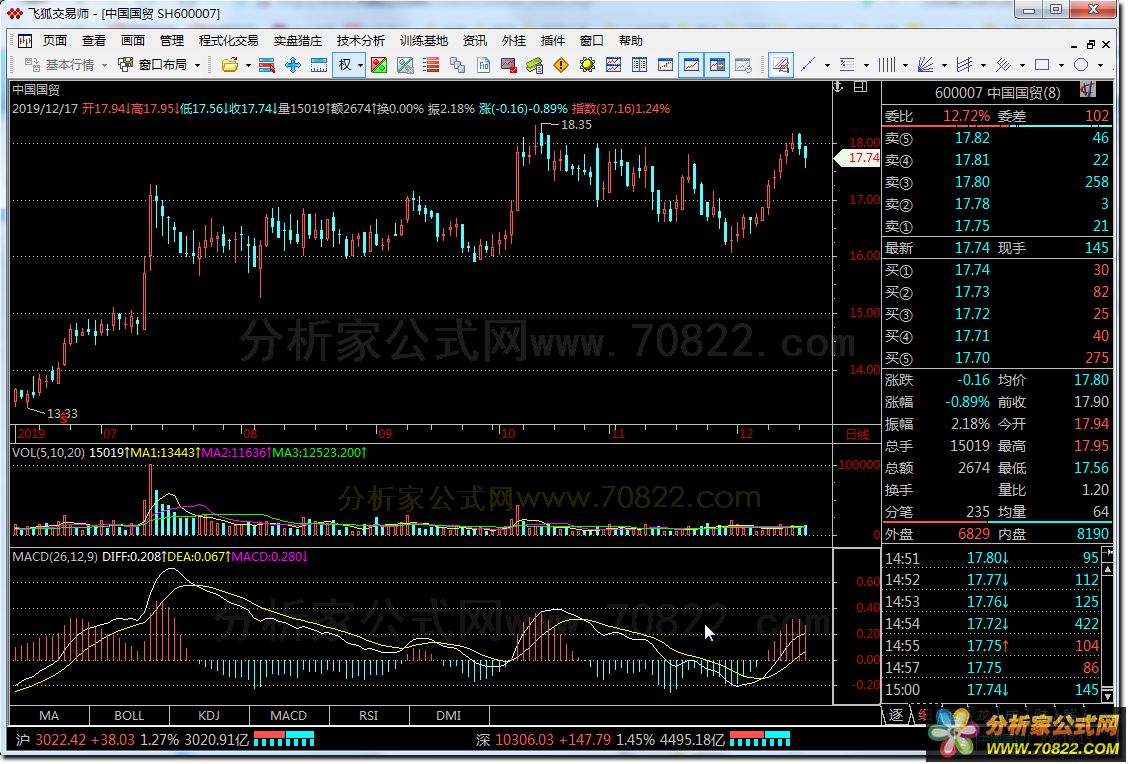Open the 程式化交易 menu
The width and height of the screenshot is (1128, 764).
(228, 41)
